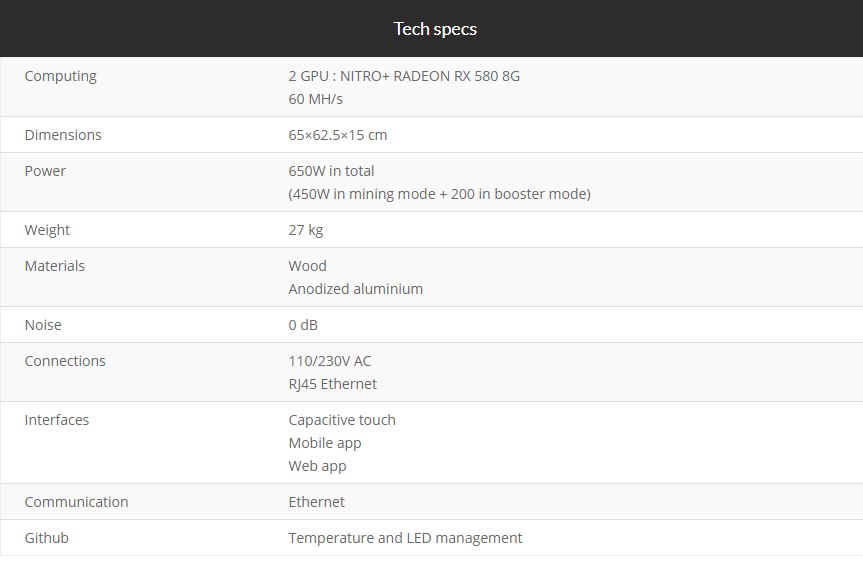Screen dimensions: 863x561
Task: Click the Tech specs header title
Action: [x=435, y=28]
